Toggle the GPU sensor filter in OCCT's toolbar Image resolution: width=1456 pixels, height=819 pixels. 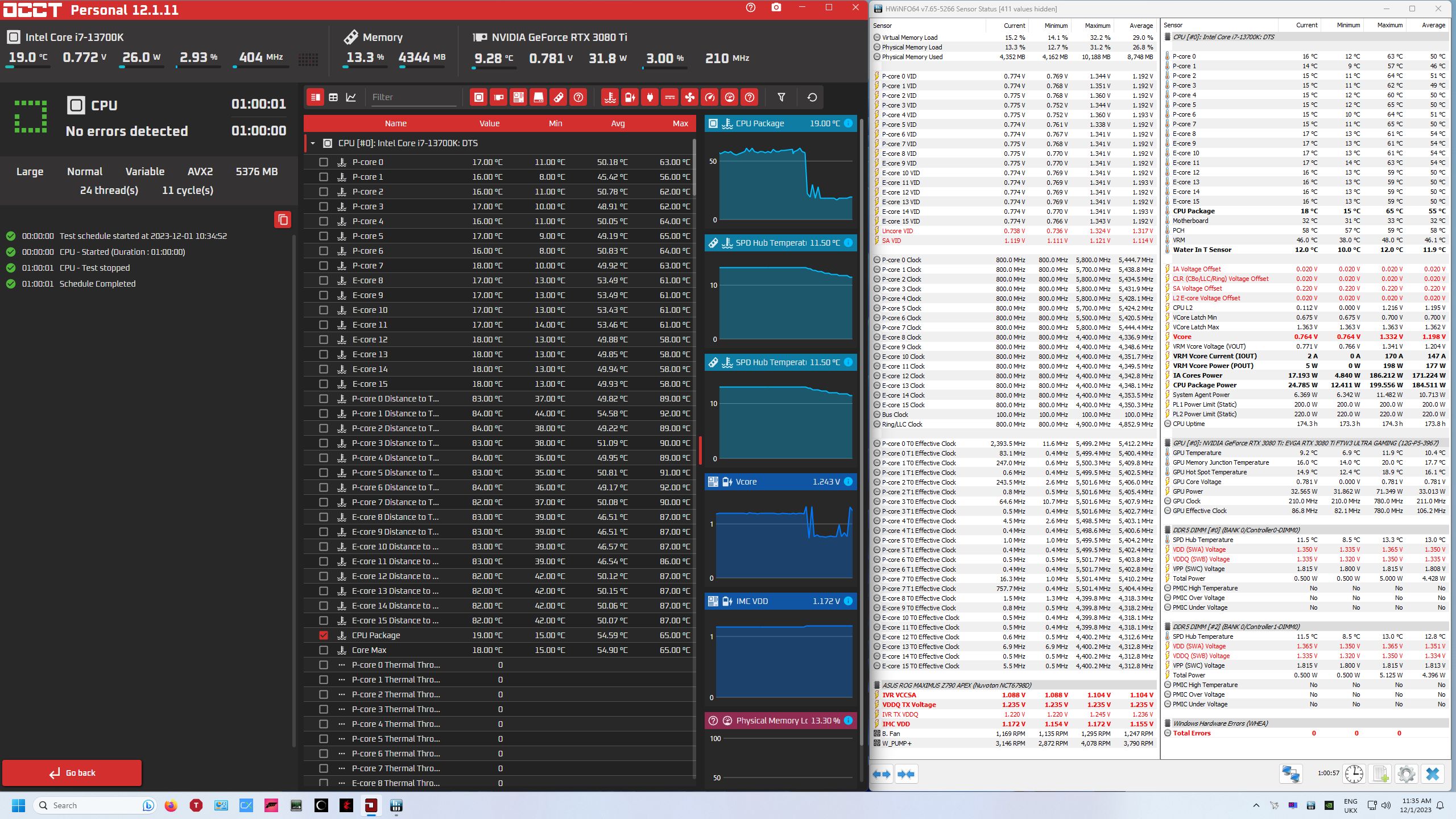pyautogui.click(x=499, y=97)
